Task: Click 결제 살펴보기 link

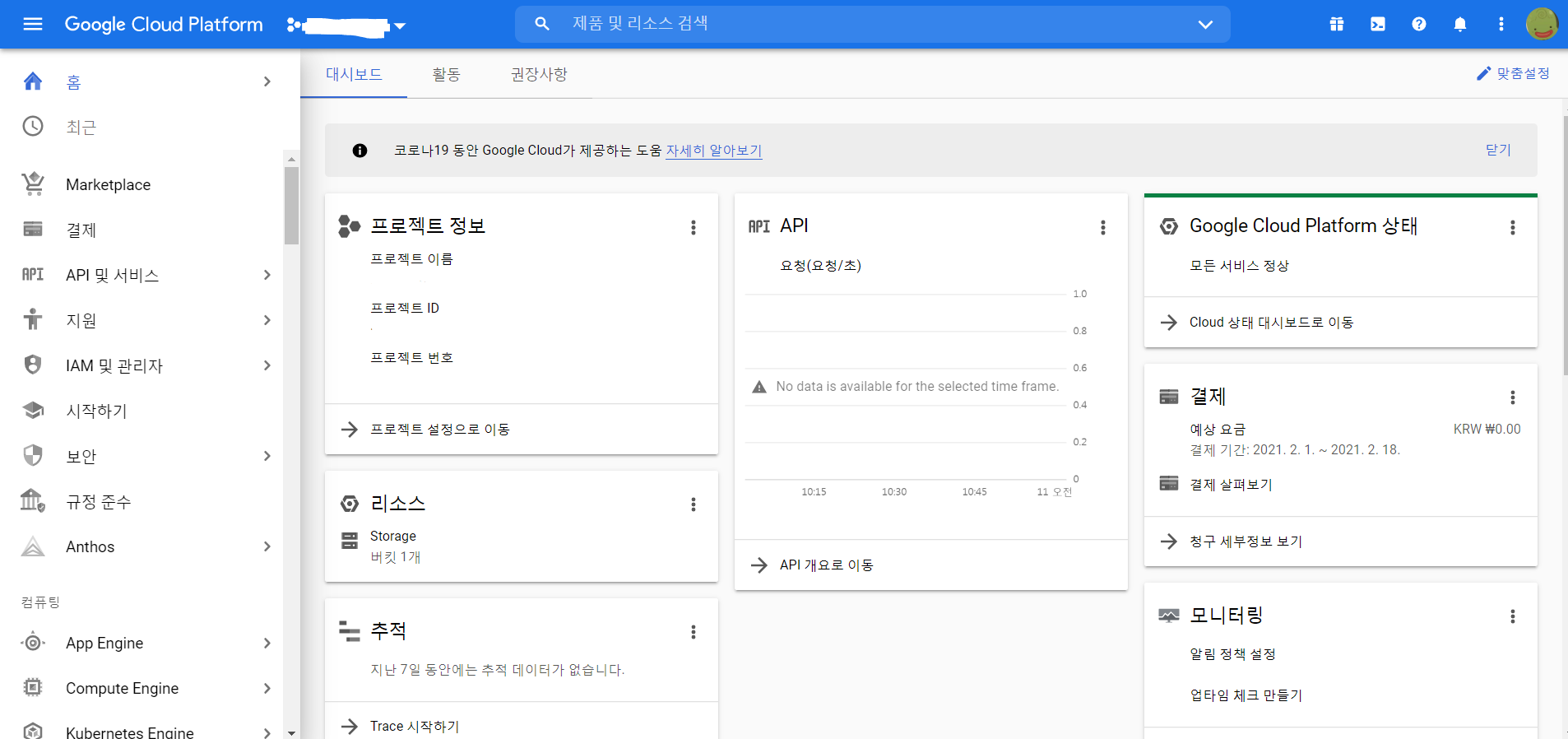Action: (x=1232, y=485)
